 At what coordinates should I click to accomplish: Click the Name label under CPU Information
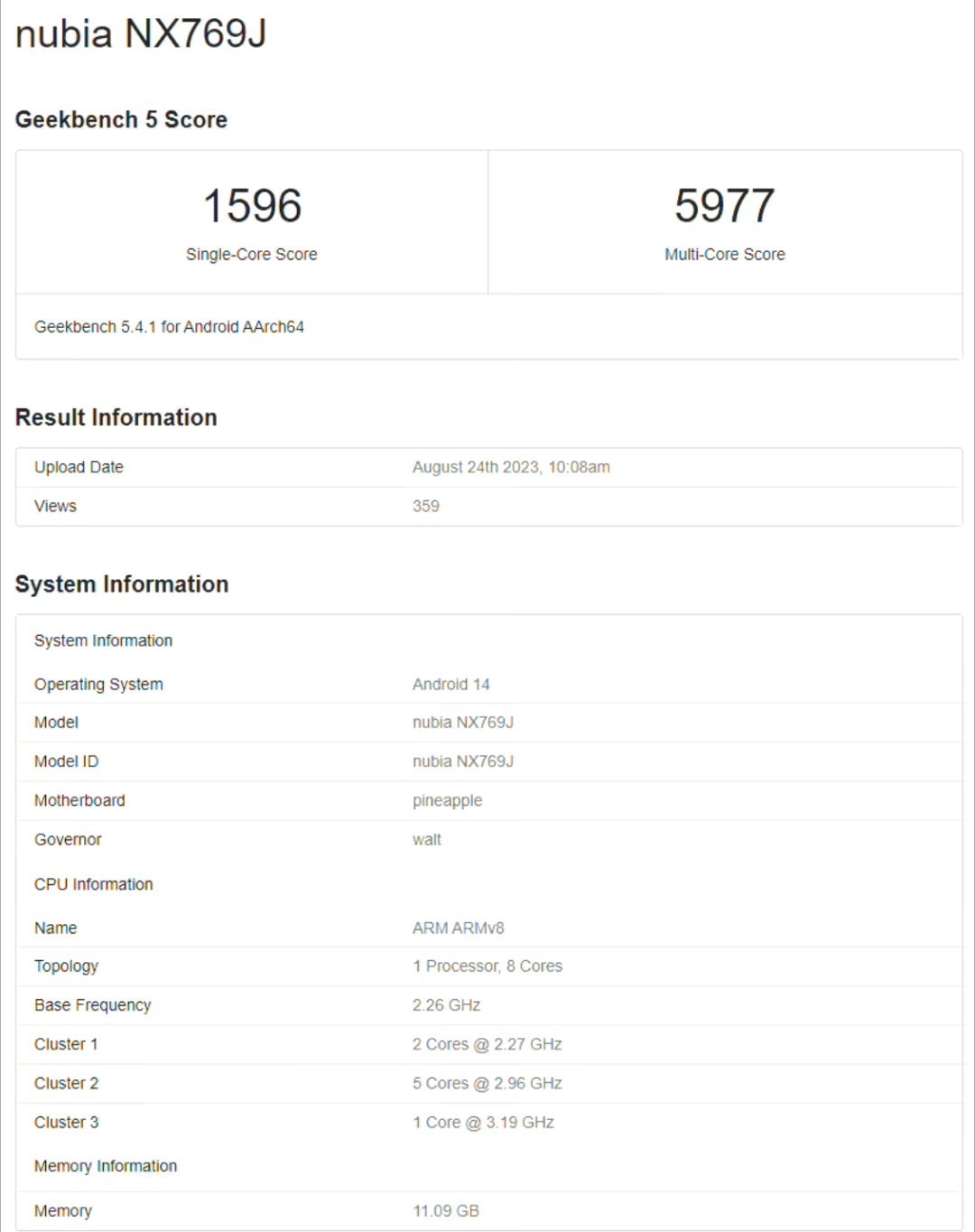(x=55, y=928)
